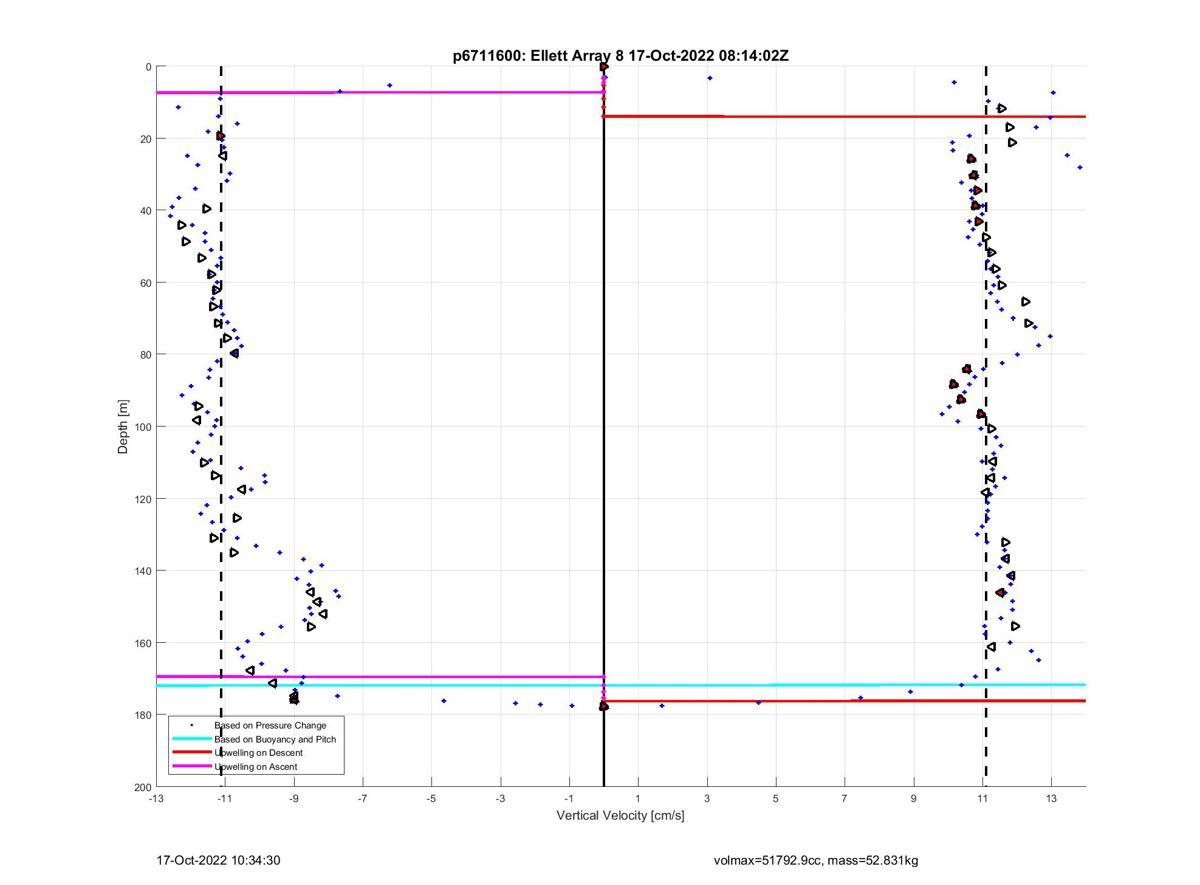Click legend entry 'Upwelling on Descent'
The height and width of the screenshot is (885, 1200).
pos(258,753)
